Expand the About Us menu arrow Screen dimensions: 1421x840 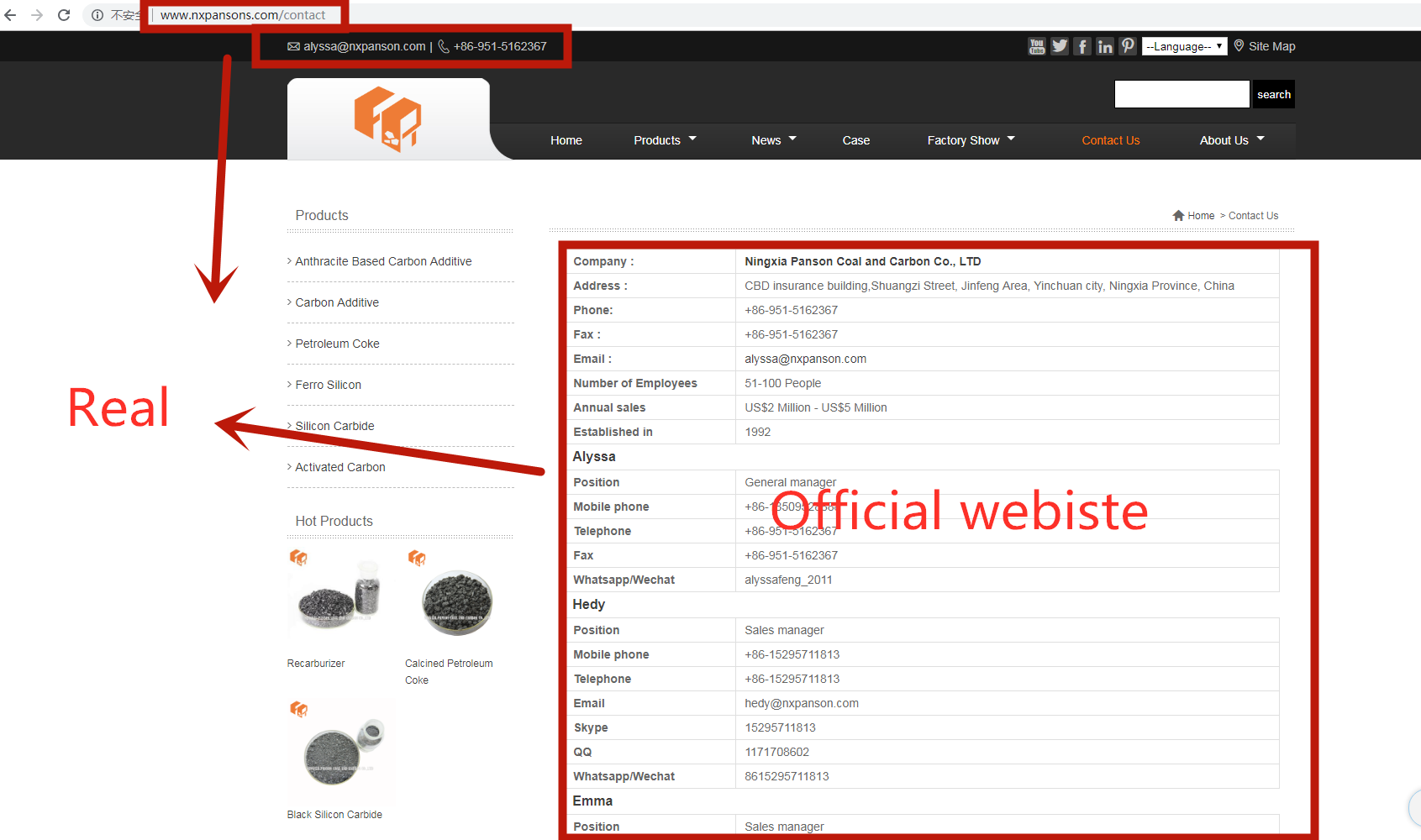tap(1260, 139)
